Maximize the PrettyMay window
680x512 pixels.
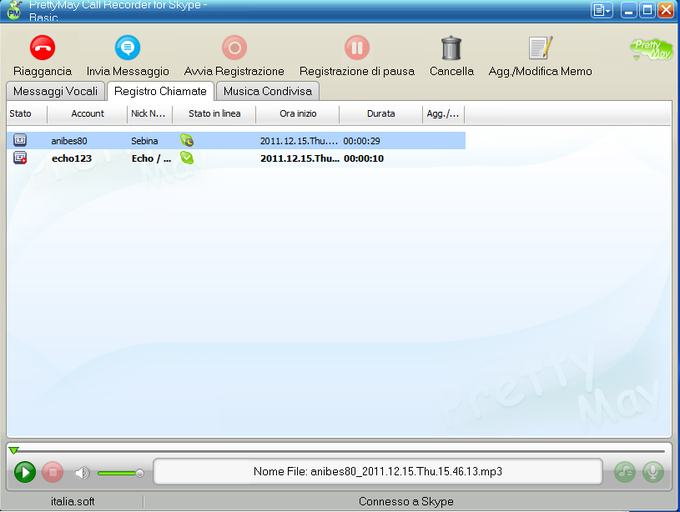pos(647,10)
